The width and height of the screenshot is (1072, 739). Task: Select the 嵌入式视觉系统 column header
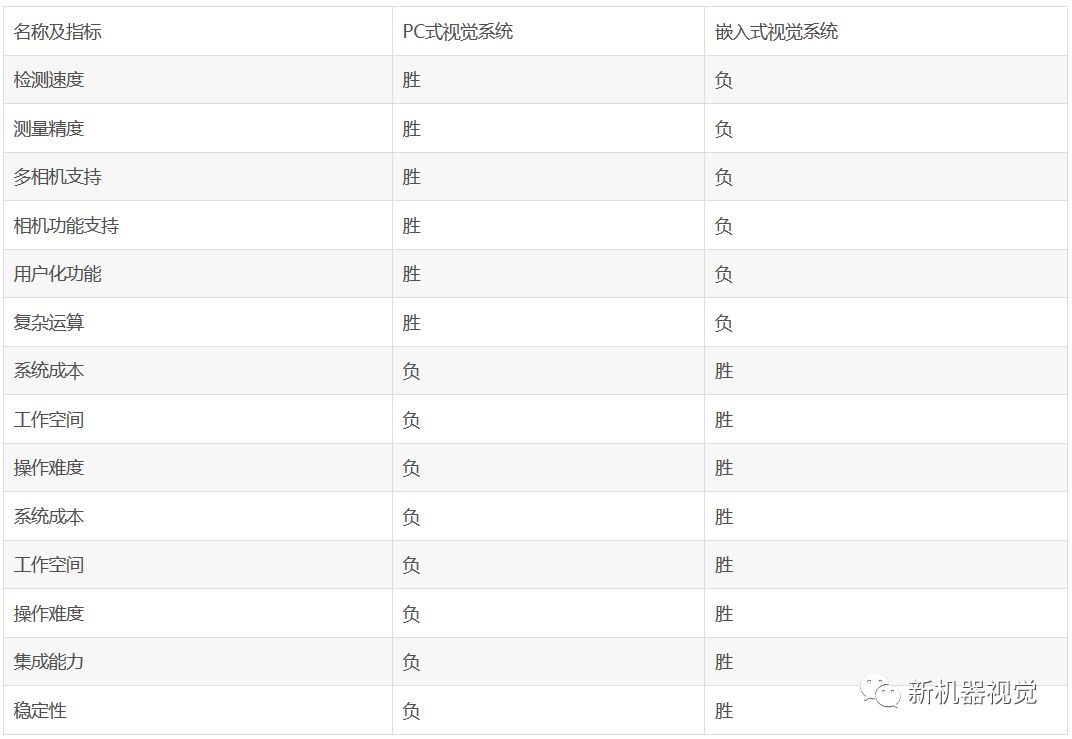click(776, 32)
